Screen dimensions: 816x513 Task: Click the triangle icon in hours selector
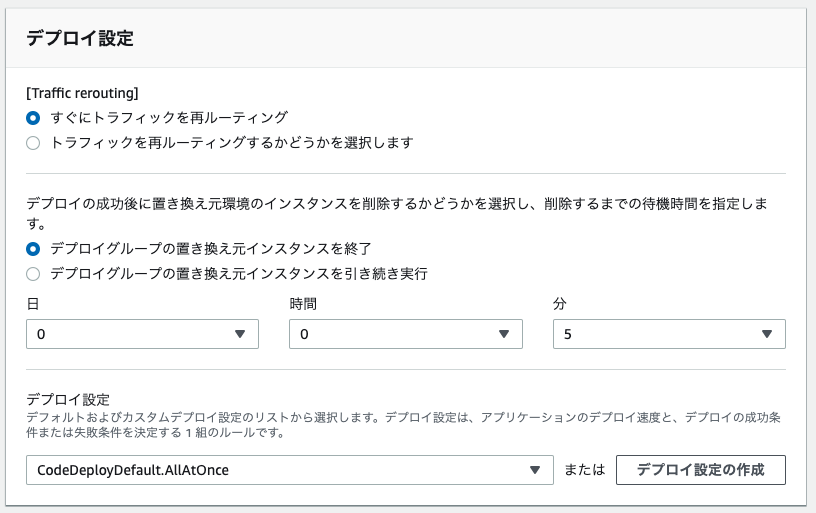[x=504, y=335]
